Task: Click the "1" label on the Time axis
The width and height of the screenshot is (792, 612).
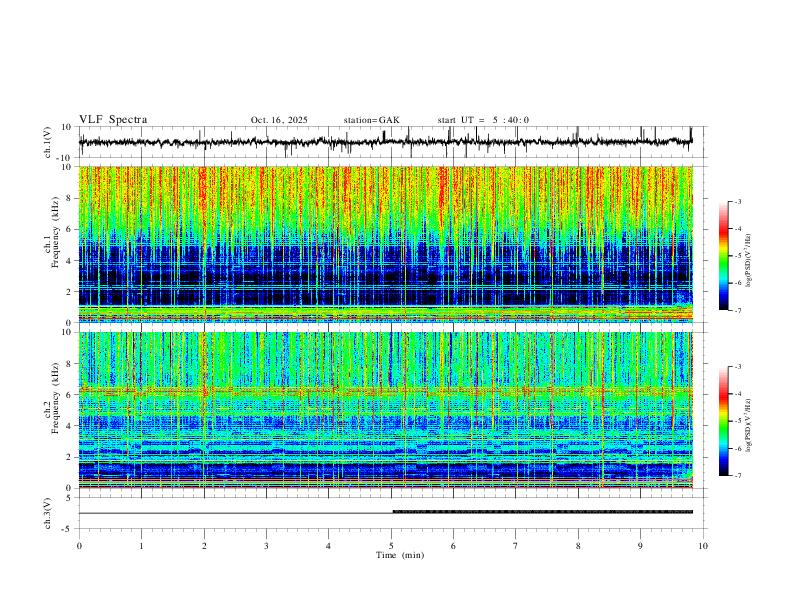Action: tap(141, 546)
